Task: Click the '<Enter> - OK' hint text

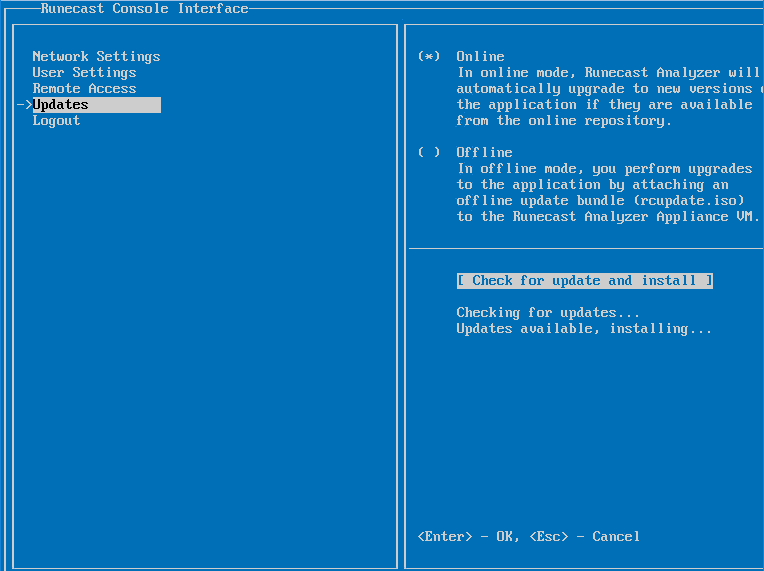Action: tap(467, 536)
